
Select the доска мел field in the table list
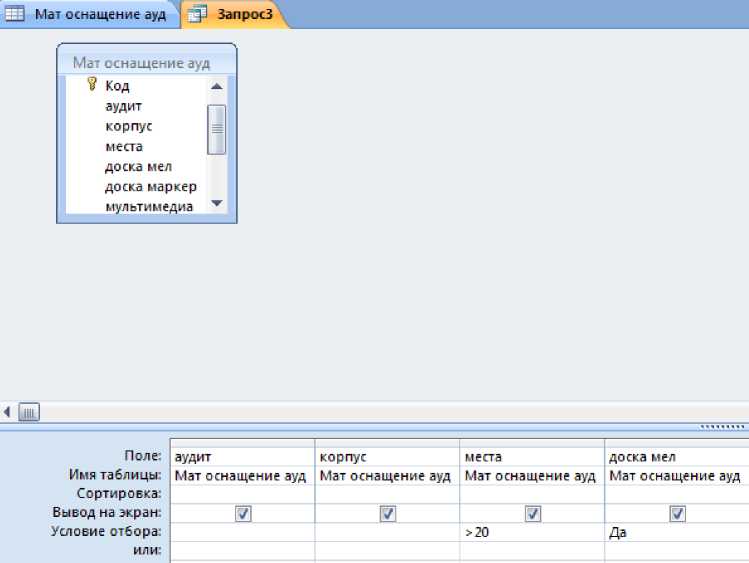(138, 167)
